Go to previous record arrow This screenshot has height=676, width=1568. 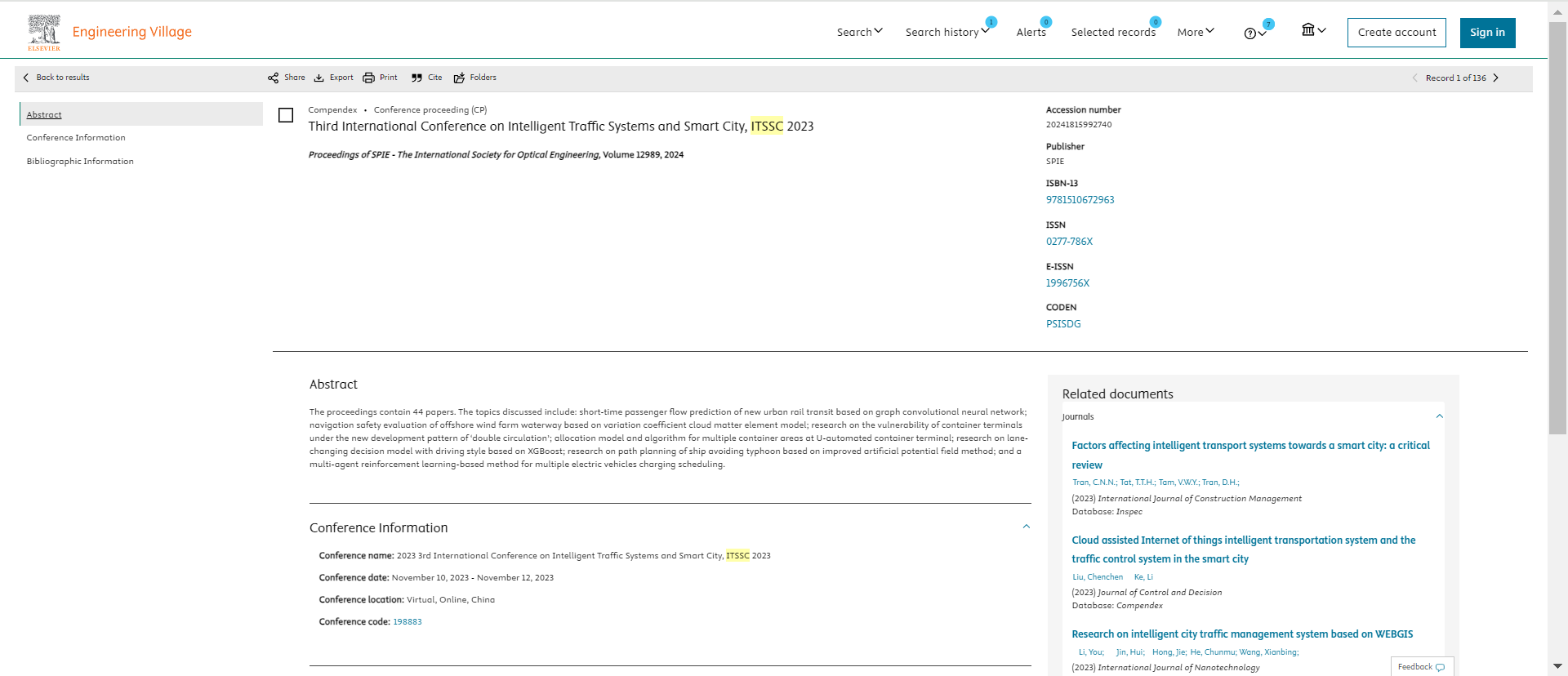(1415, 78)
